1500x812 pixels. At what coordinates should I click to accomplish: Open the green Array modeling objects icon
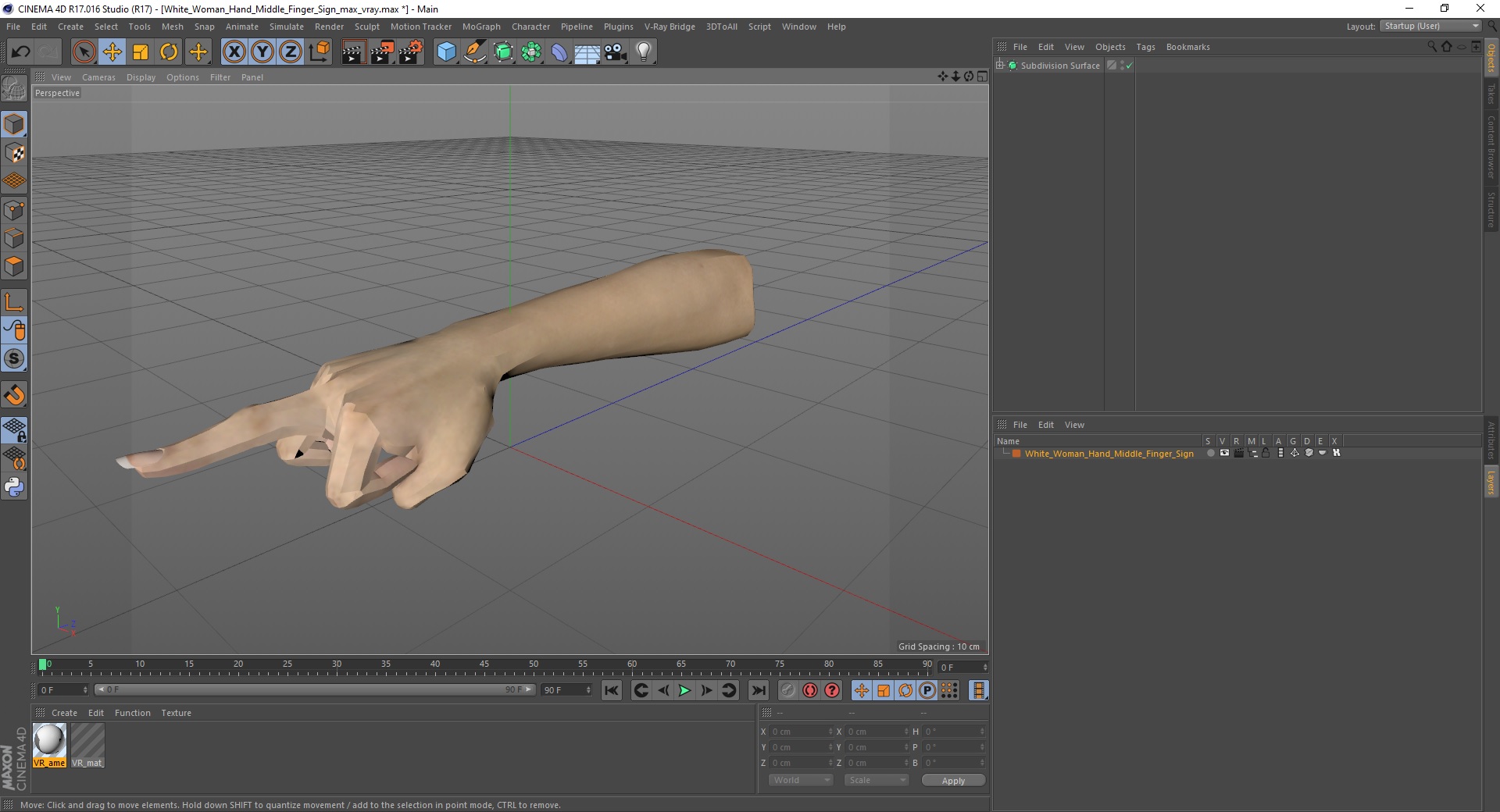click(x=531, y=52)
